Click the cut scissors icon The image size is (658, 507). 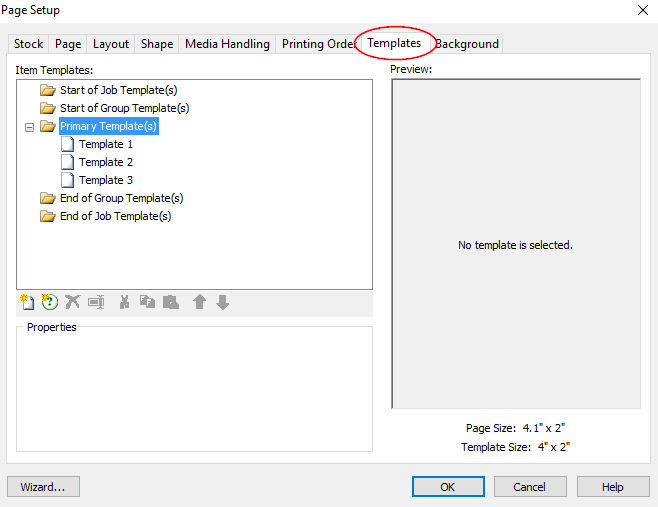pos(125,302)
